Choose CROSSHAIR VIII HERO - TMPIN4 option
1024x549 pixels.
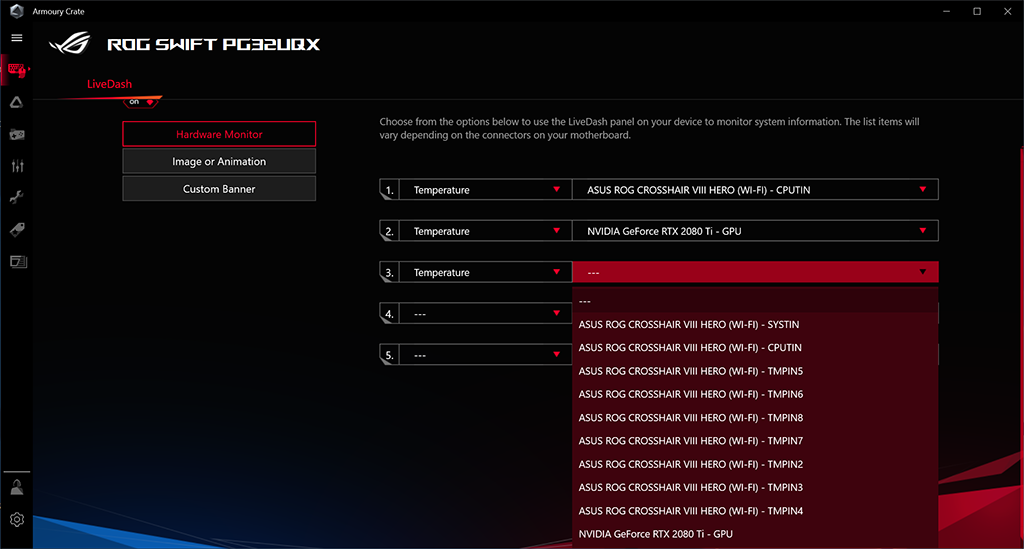[755, 510]
